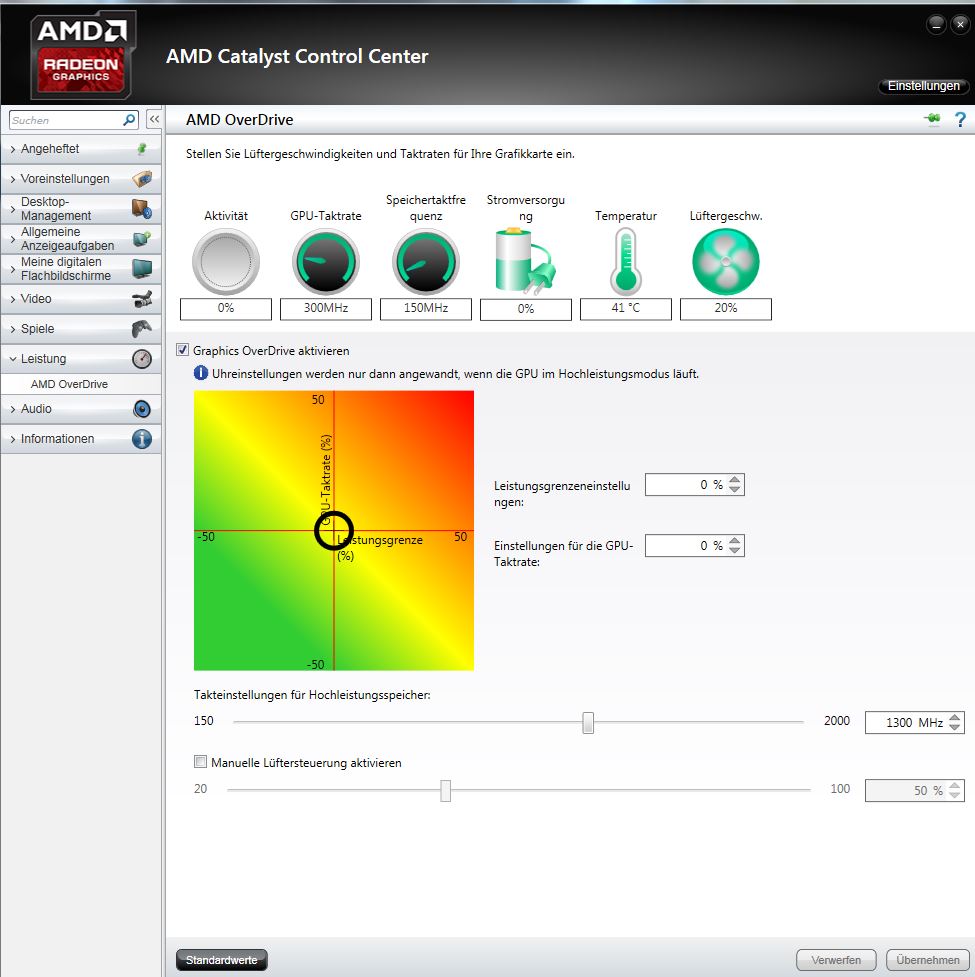Click the AMD Radeon Graphics logo

click(x=82, y=55)
